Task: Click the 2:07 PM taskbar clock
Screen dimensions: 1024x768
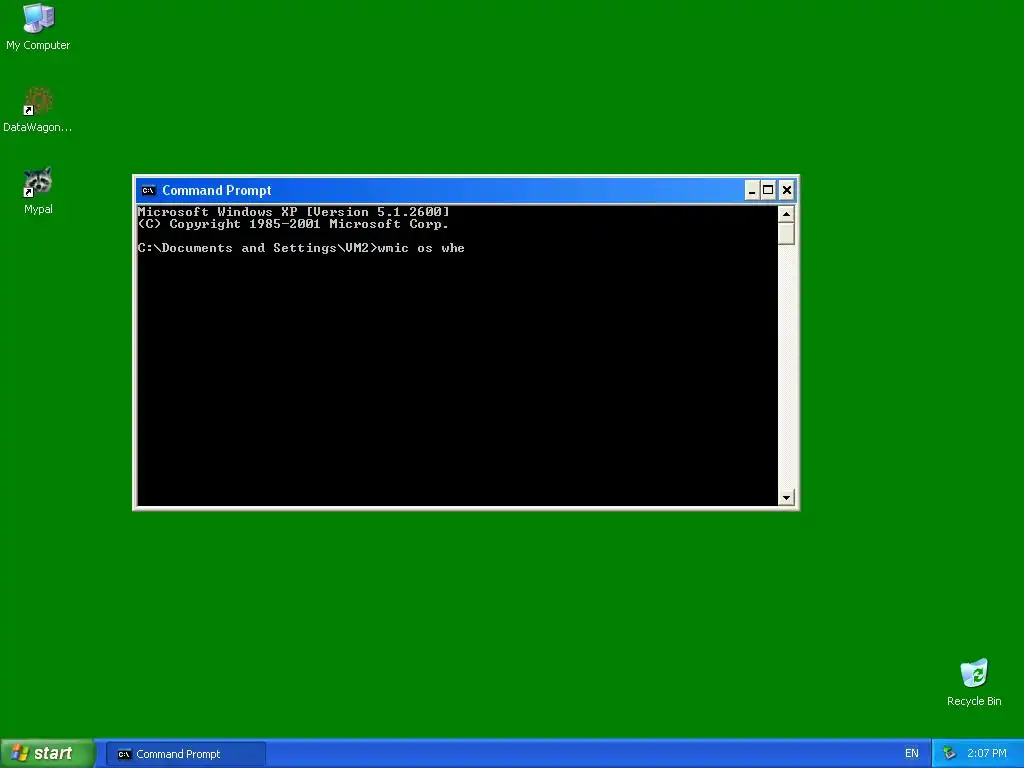Action: [987, 754]
